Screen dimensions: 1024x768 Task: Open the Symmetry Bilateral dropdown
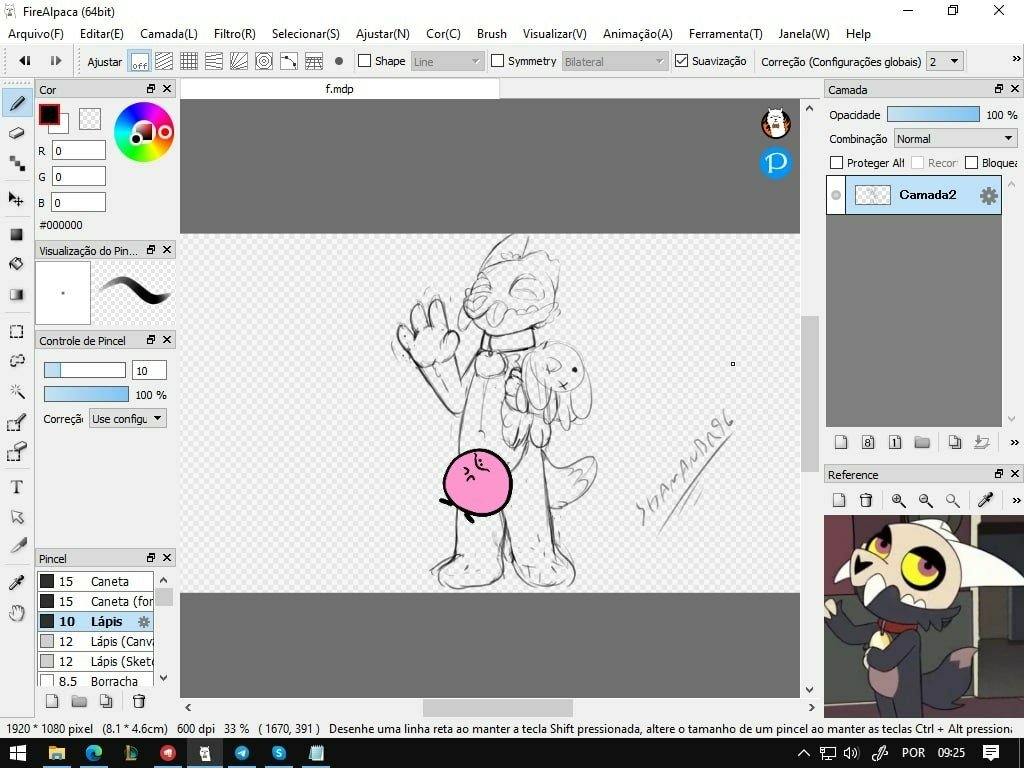tap(614, 61)
